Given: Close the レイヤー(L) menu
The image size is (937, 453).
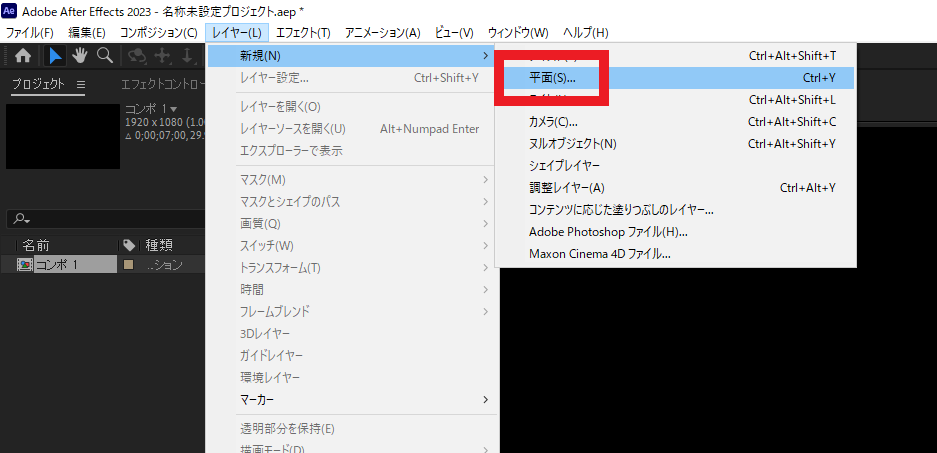Looking at the screenshot, I should coord(237,32).
